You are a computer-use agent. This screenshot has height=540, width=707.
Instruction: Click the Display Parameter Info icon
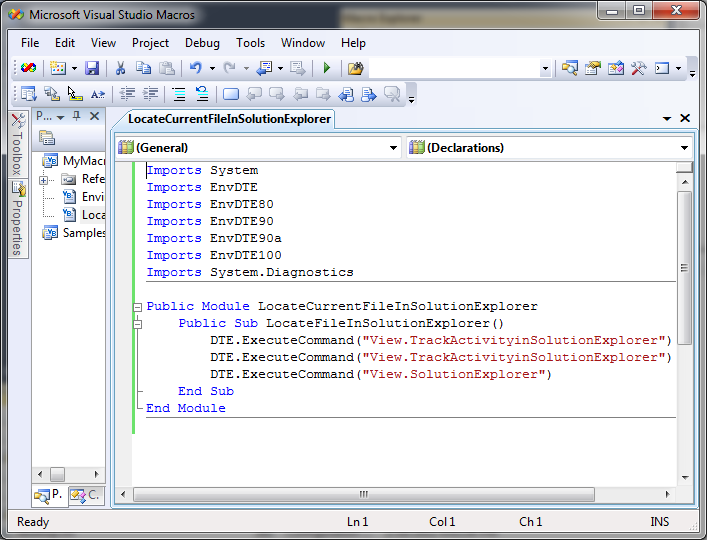point(52,94)
